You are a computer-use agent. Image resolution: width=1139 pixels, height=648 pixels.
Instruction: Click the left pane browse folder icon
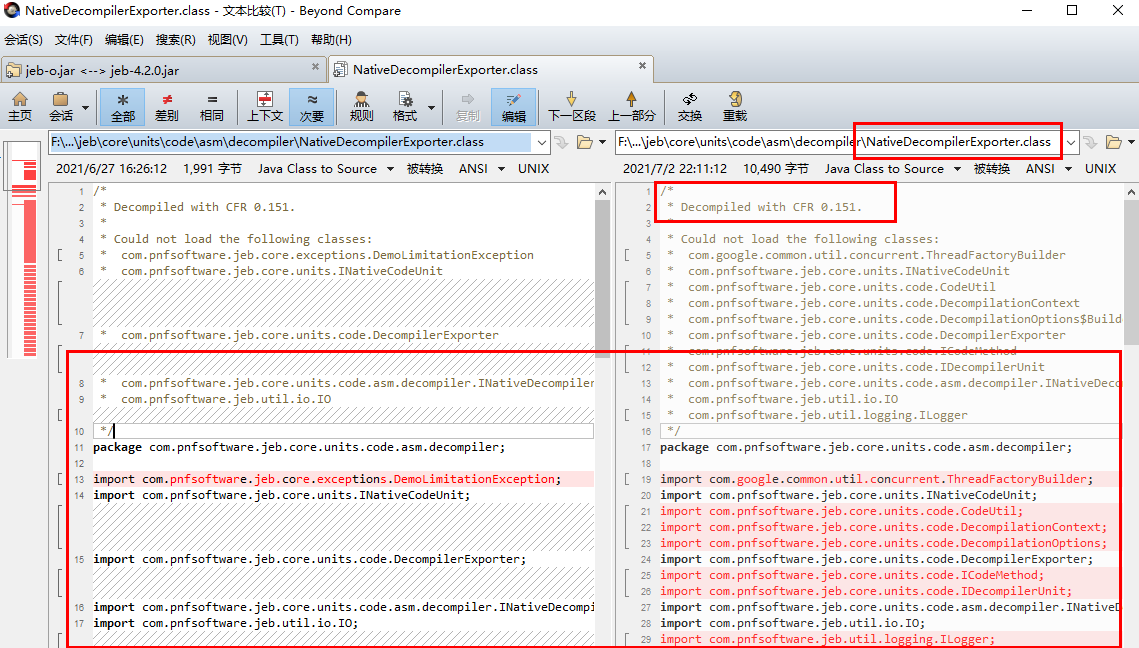(585, 142)
